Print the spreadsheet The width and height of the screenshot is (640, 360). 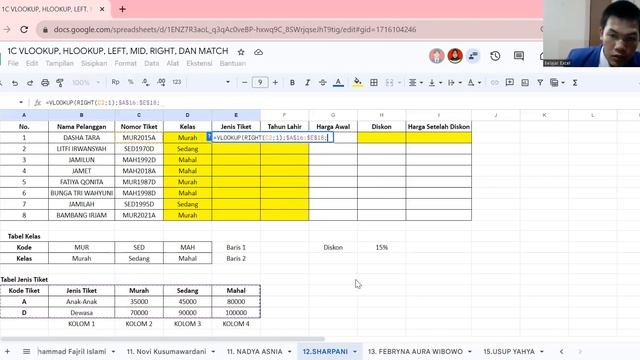tap(45, 83)
